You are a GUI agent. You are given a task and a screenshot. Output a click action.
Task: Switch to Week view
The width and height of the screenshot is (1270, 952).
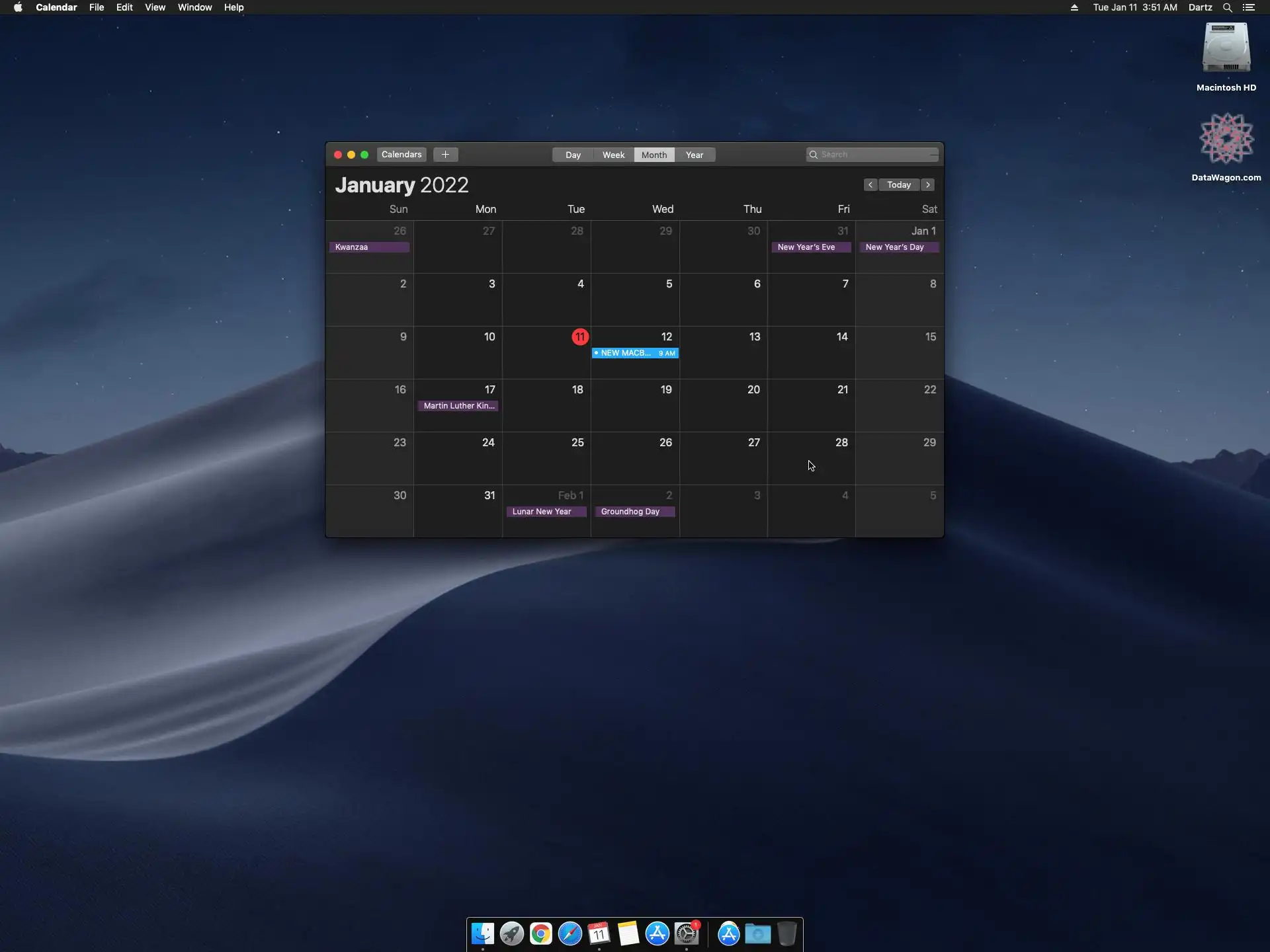click(613, 155)
